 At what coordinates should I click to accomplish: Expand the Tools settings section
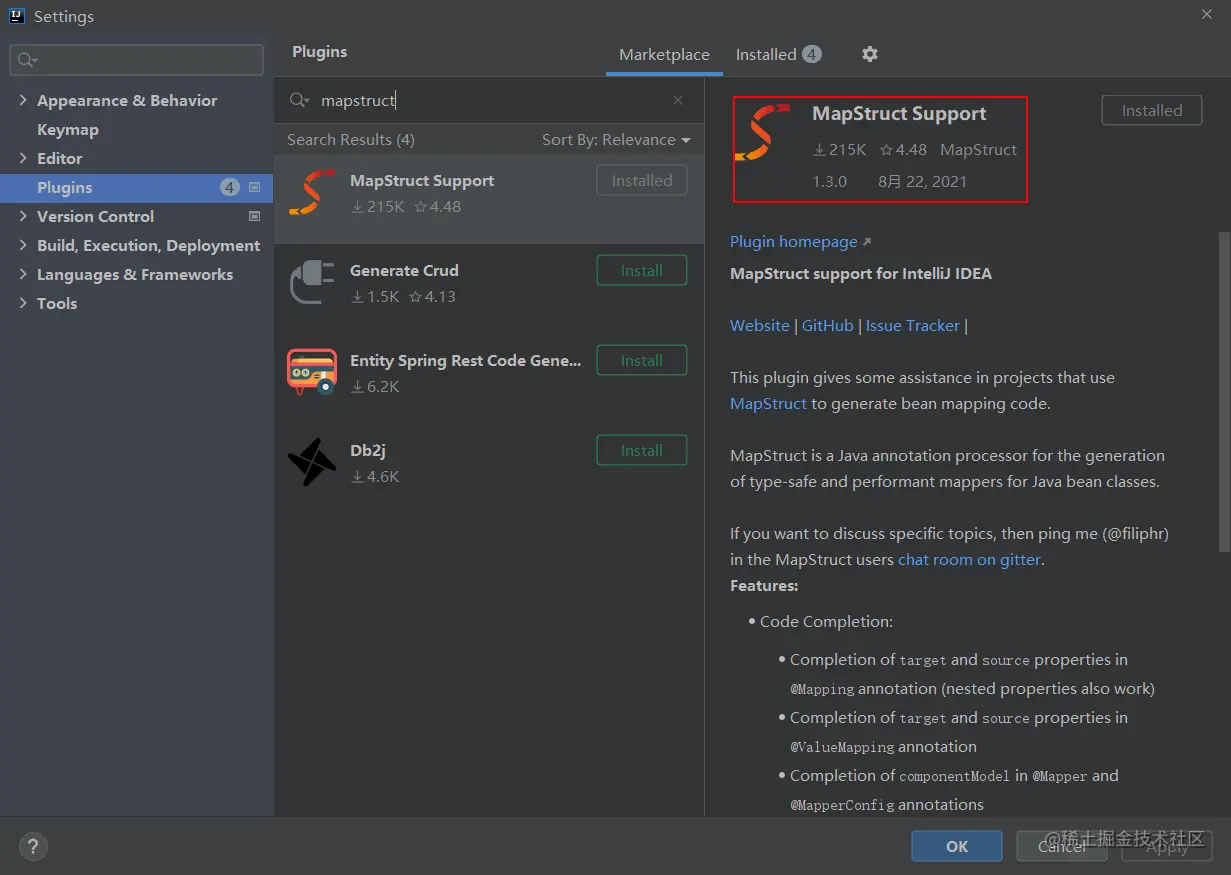[x=23, y=303]
